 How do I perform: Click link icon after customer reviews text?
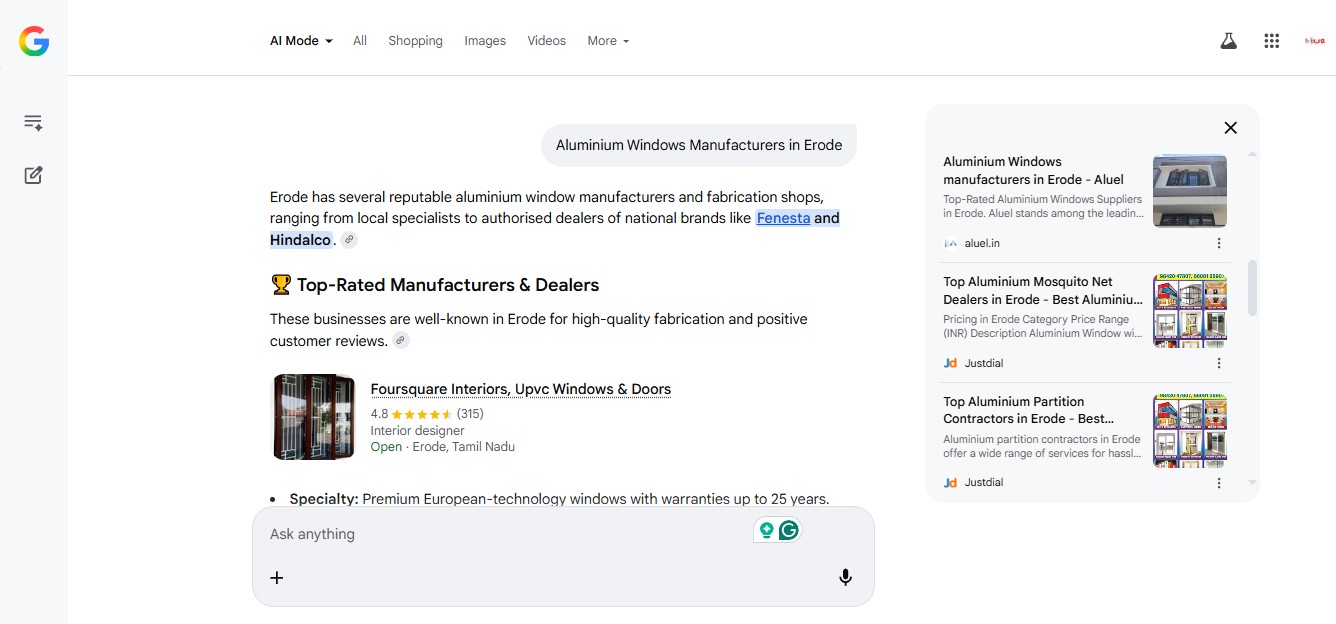401,341
